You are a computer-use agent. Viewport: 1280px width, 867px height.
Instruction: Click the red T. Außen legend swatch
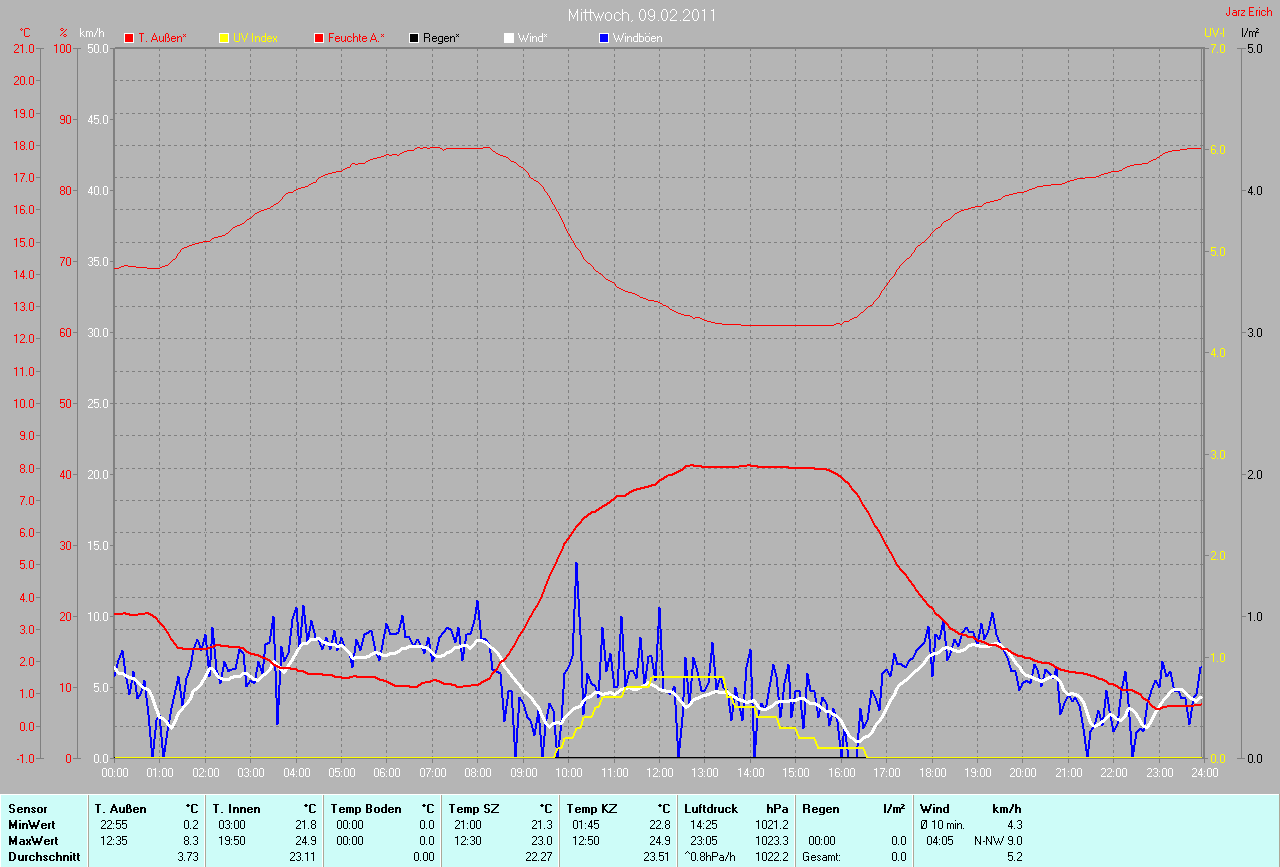[x=129, y=38]
